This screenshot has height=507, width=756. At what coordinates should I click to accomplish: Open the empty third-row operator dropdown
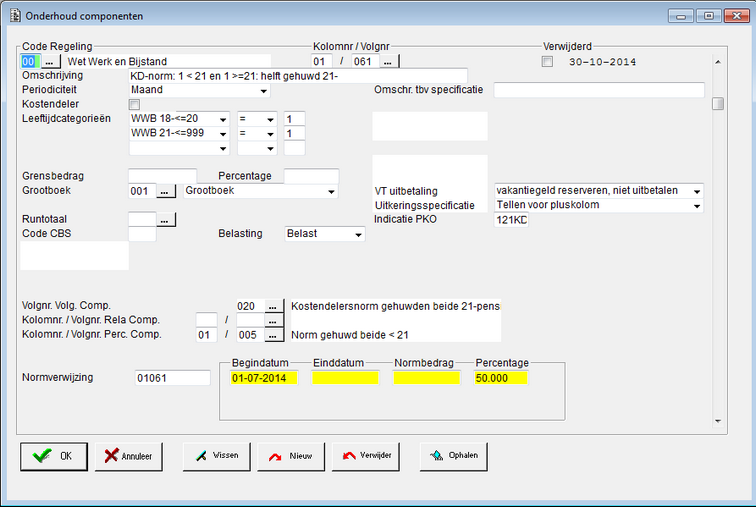click(270, 148)
